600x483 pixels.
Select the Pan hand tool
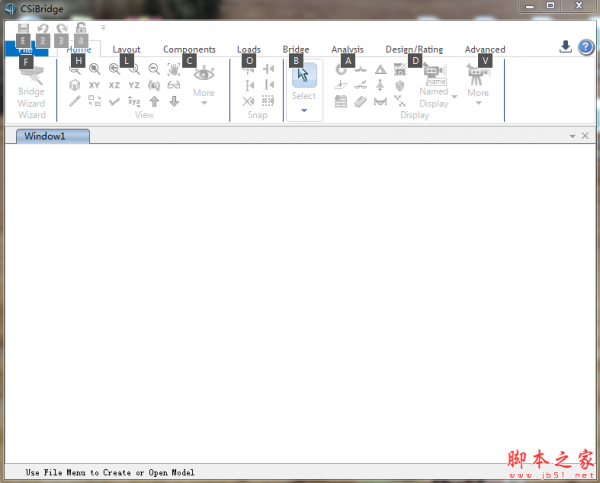175,70
